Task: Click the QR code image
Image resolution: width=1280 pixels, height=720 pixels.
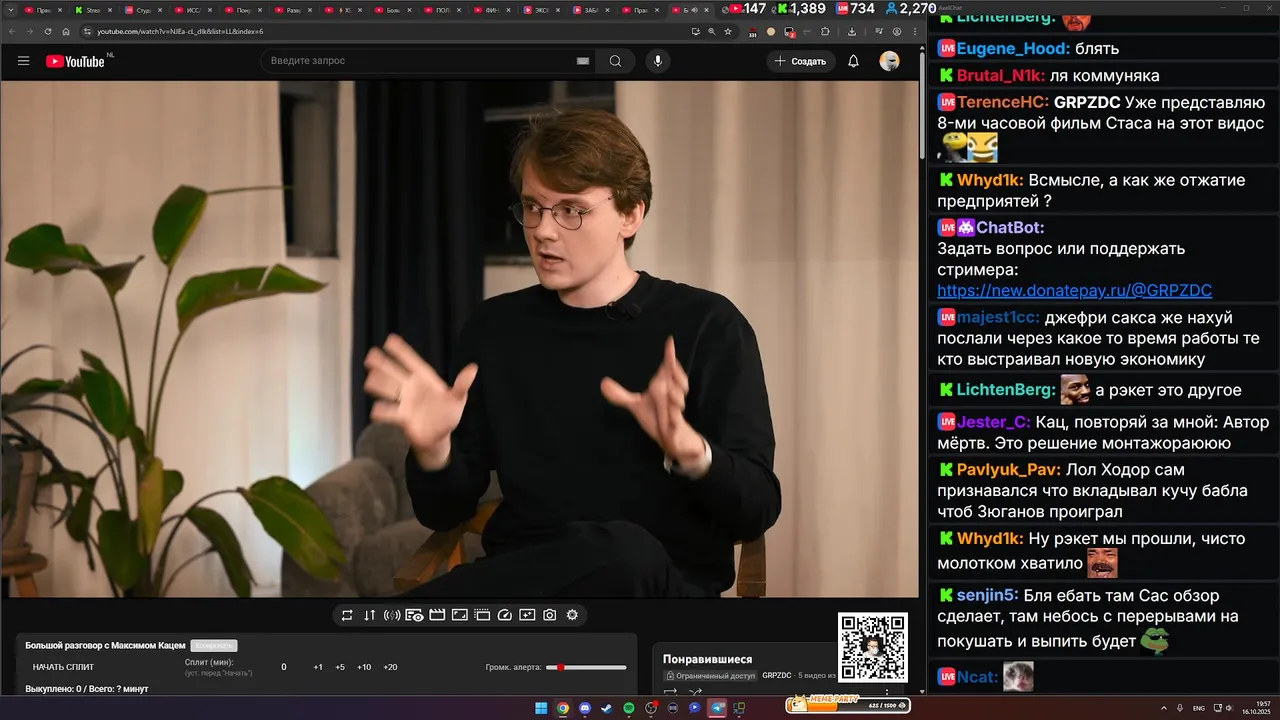Action: pyautogui.click(x=873, y=648)
